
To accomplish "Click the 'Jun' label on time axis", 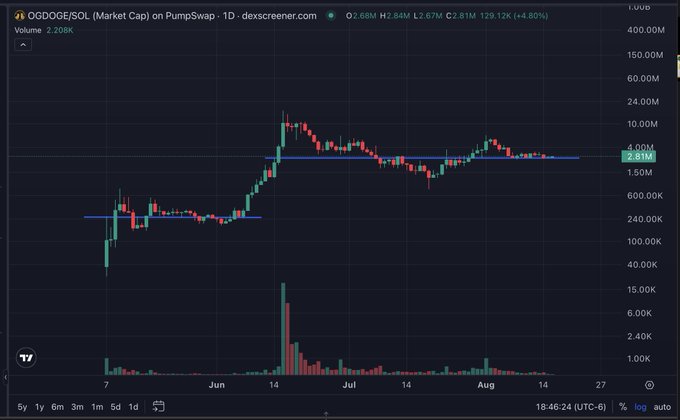I will pos(216,385).
